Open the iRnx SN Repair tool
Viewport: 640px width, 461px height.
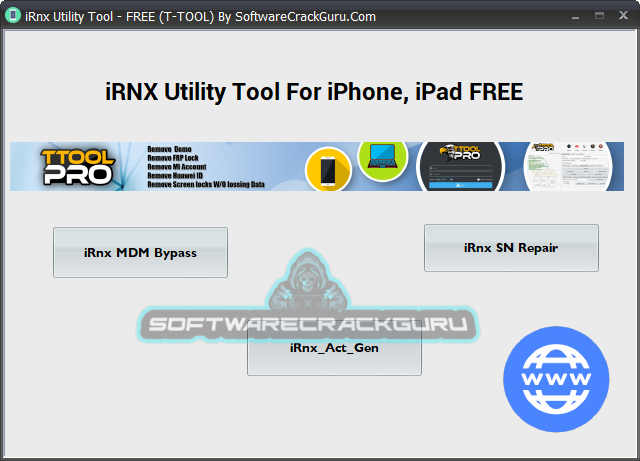pyautogui.click(x=511, y=248)
